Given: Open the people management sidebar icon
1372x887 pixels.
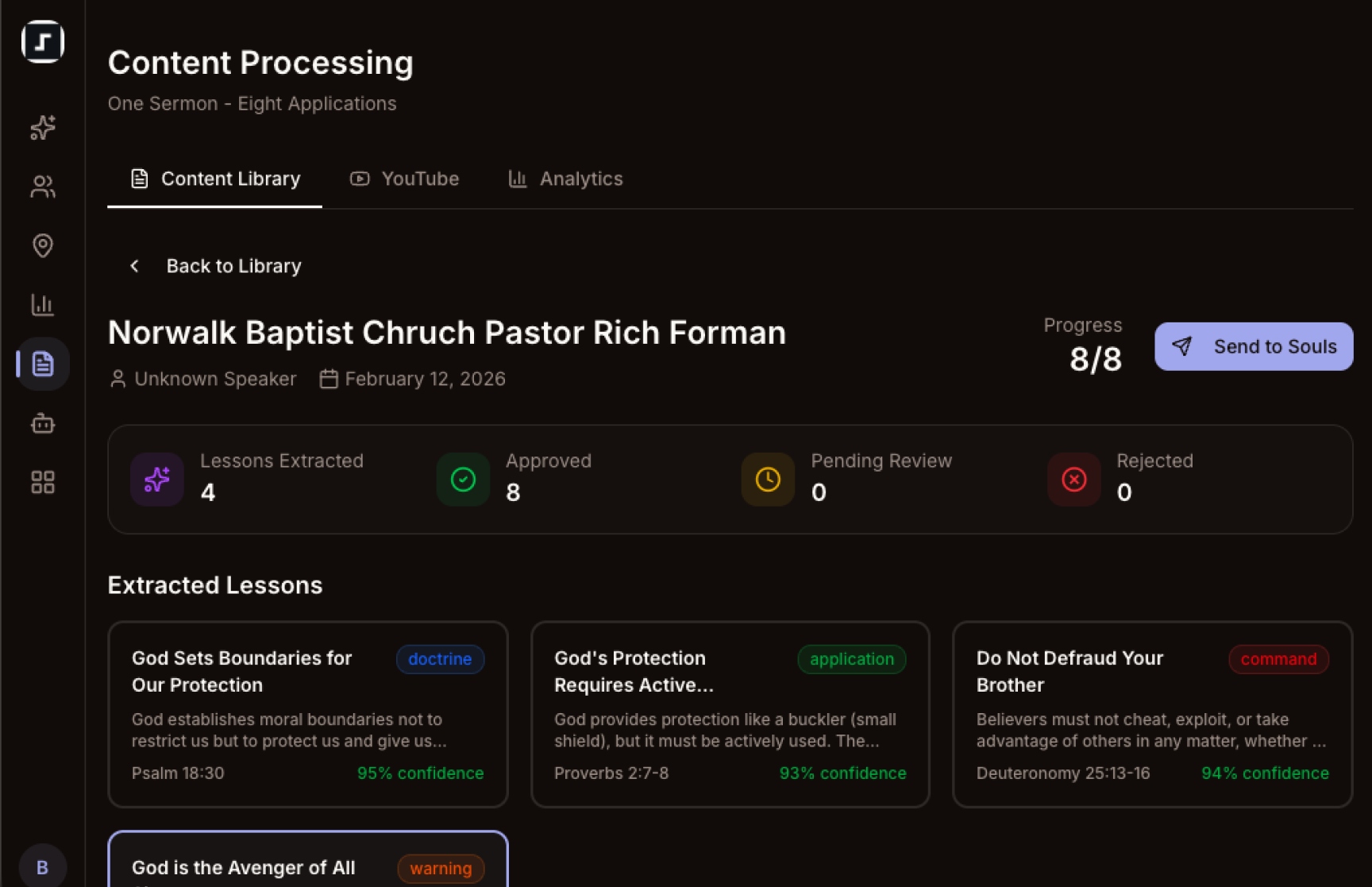Looking at the screenshot, I should point(42,186).
